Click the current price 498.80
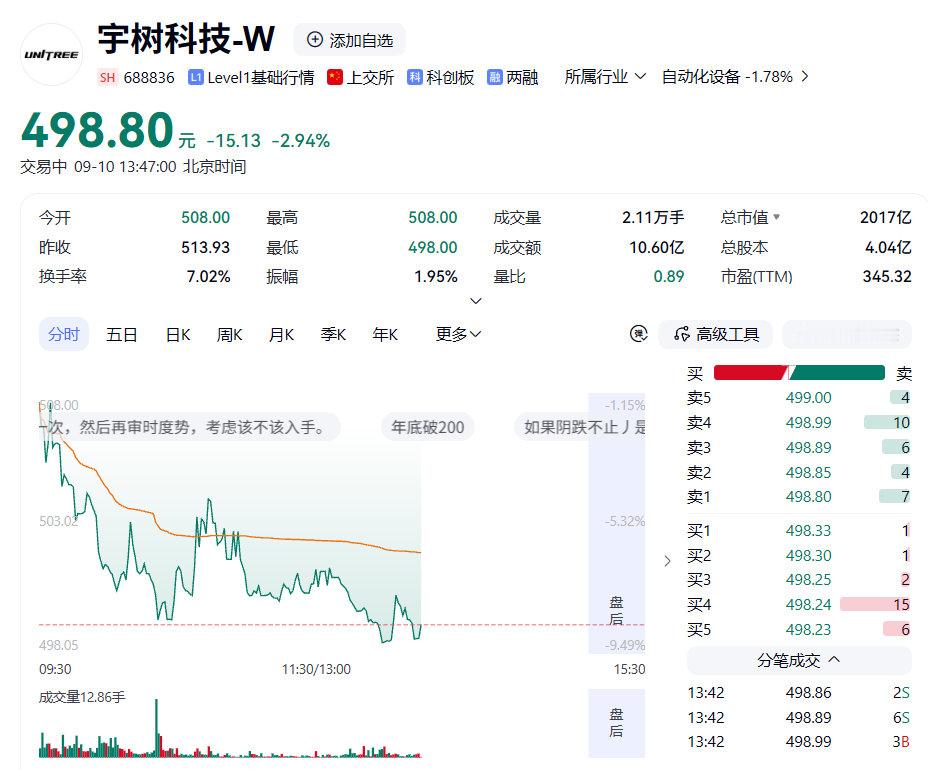The image size is (928, 770). 98,130
